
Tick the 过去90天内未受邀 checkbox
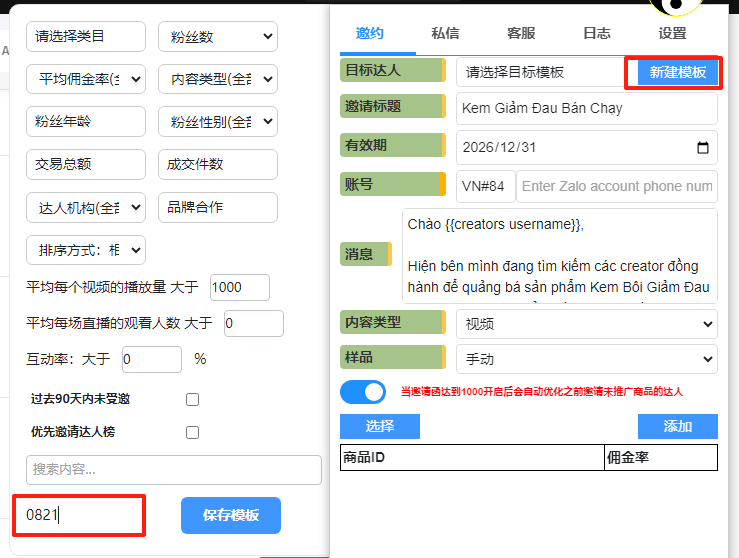pos(192,399)
